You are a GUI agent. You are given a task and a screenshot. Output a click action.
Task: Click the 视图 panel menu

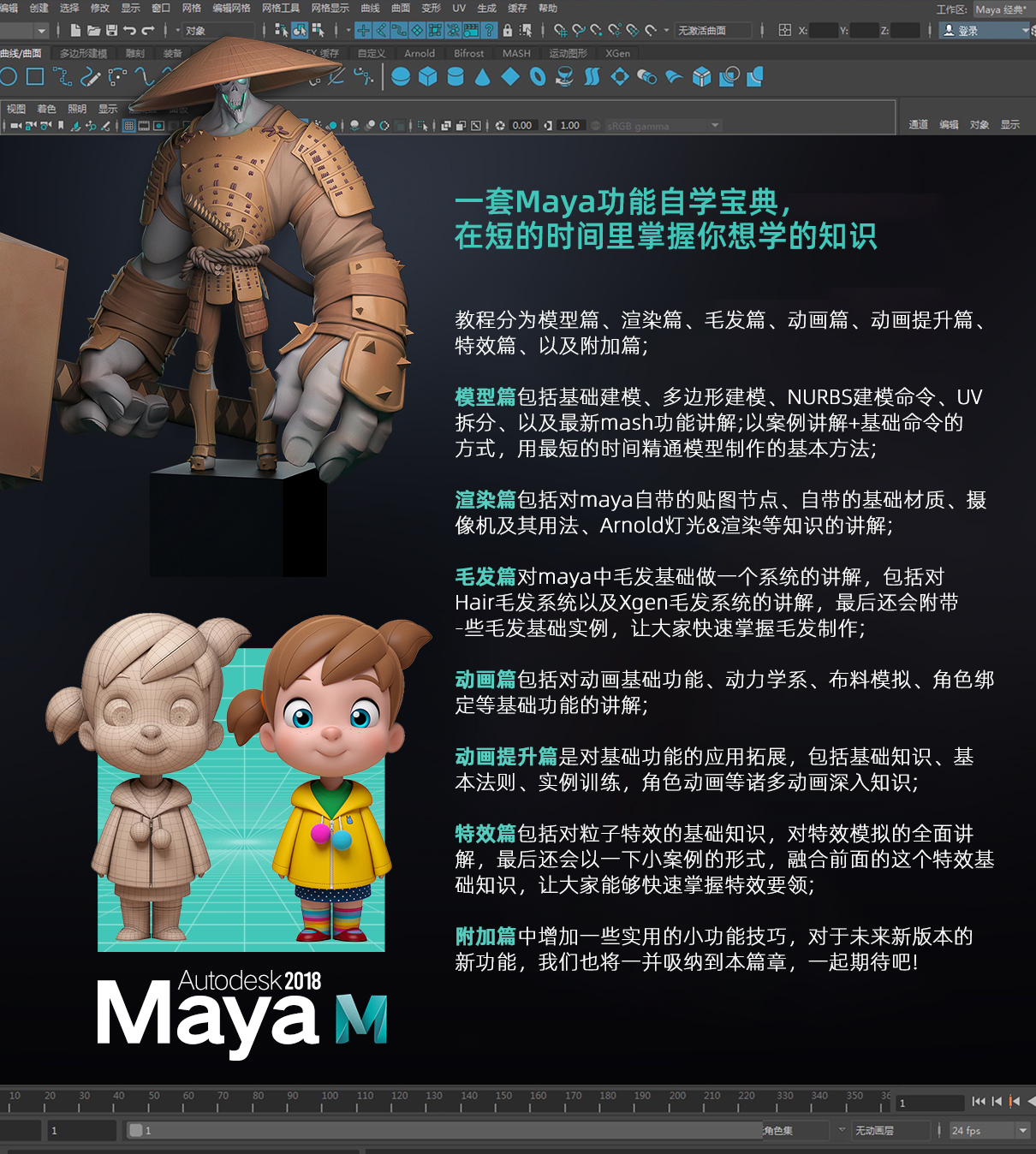click(16, 109)
